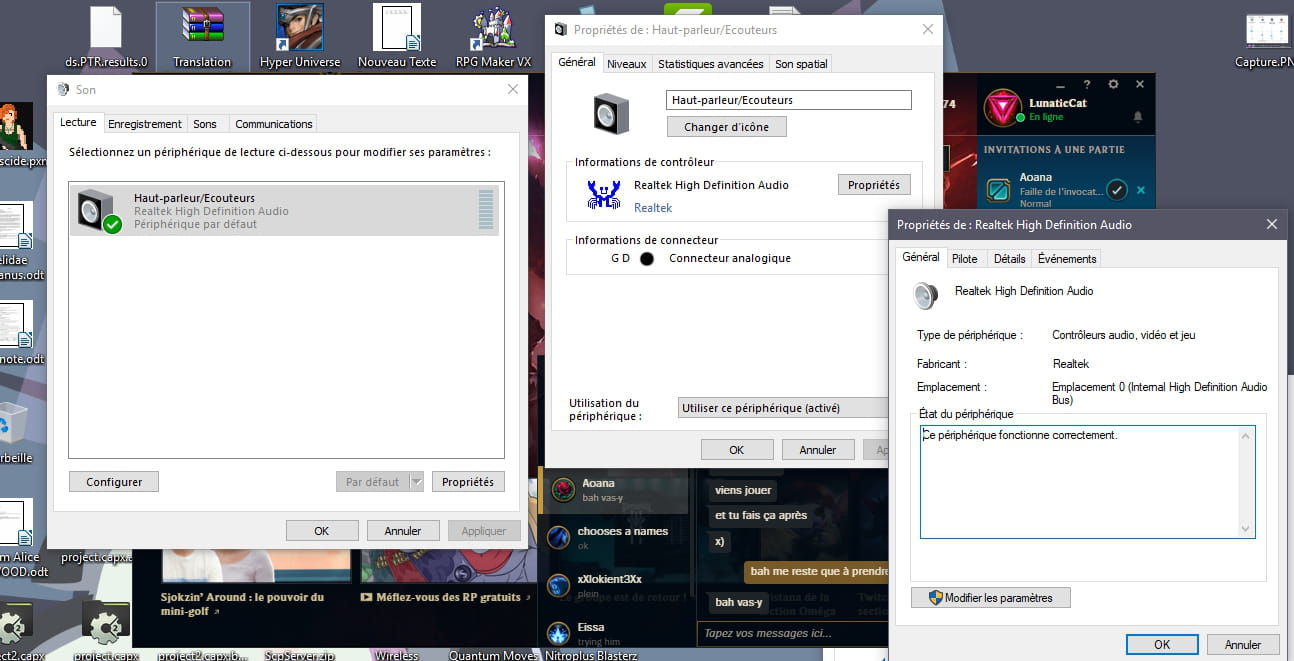Close the Son dialog window
The image size is (1294, 661).
click(513, 89)
